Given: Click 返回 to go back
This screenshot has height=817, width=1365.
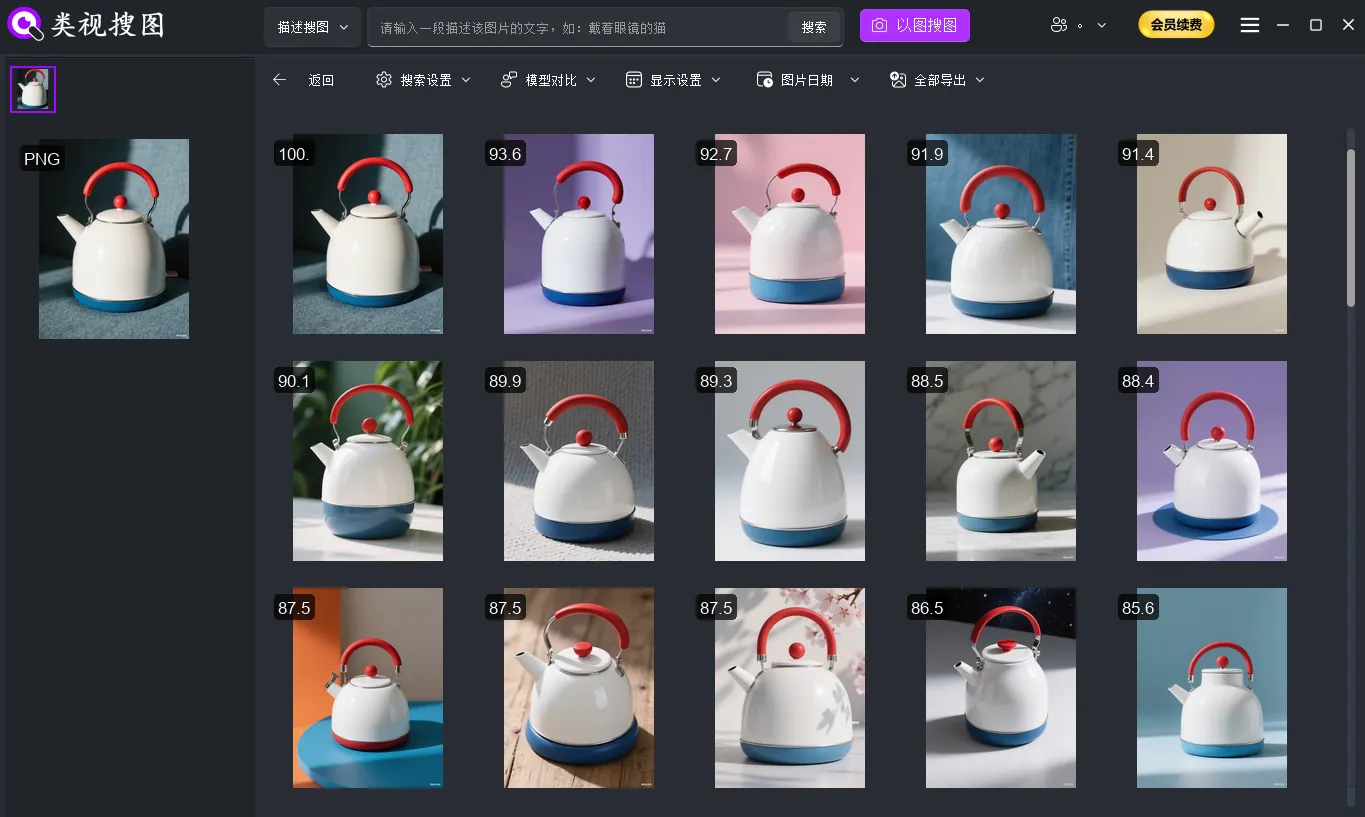Looking at the screenshot, I should click(321, 80).
